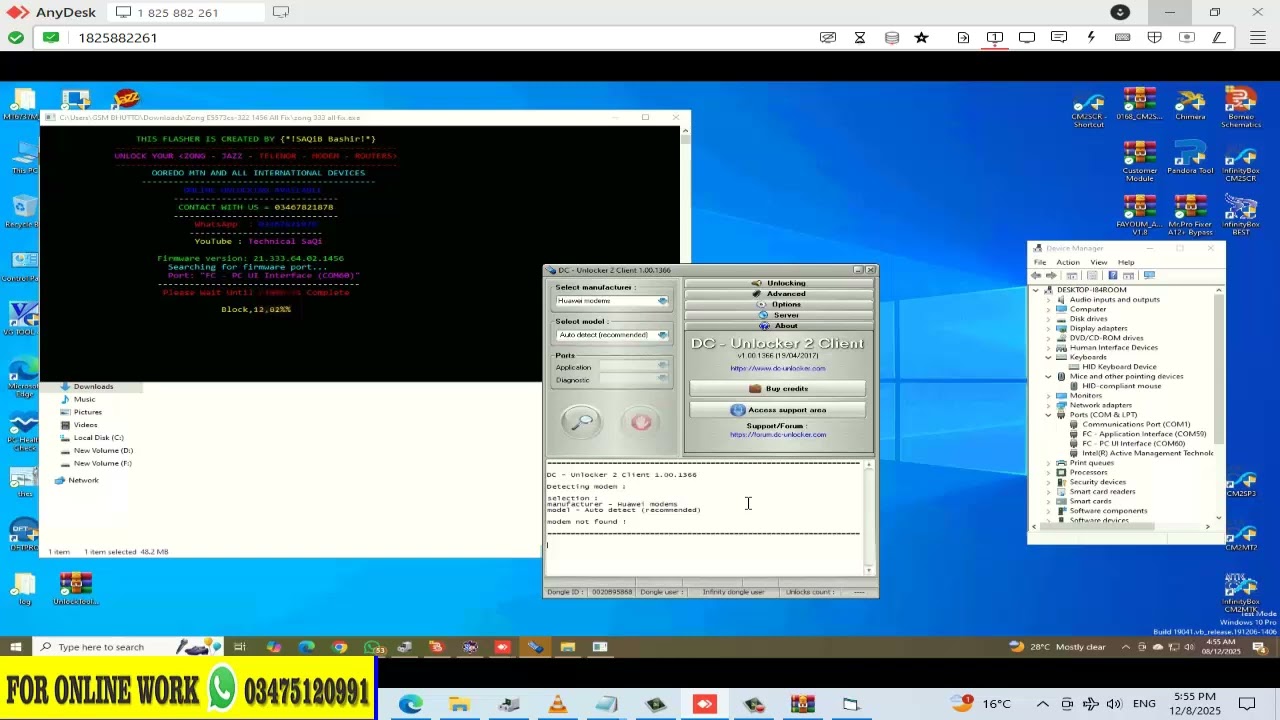Open the remote Windows Start button
Viewport: 1280px width, 720px height.
pyautogui.click(x=15, y=647)
